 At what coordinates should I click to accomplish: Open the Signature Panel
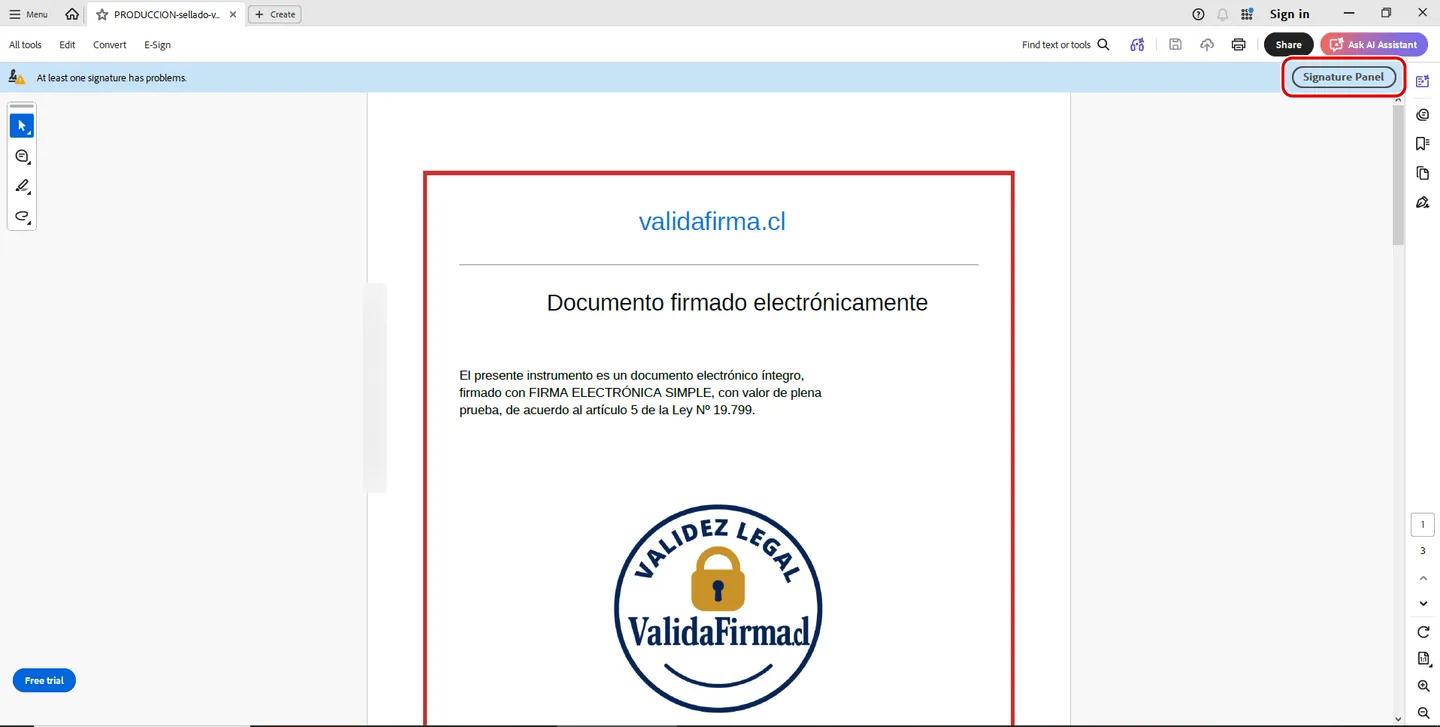[1343, 77]
